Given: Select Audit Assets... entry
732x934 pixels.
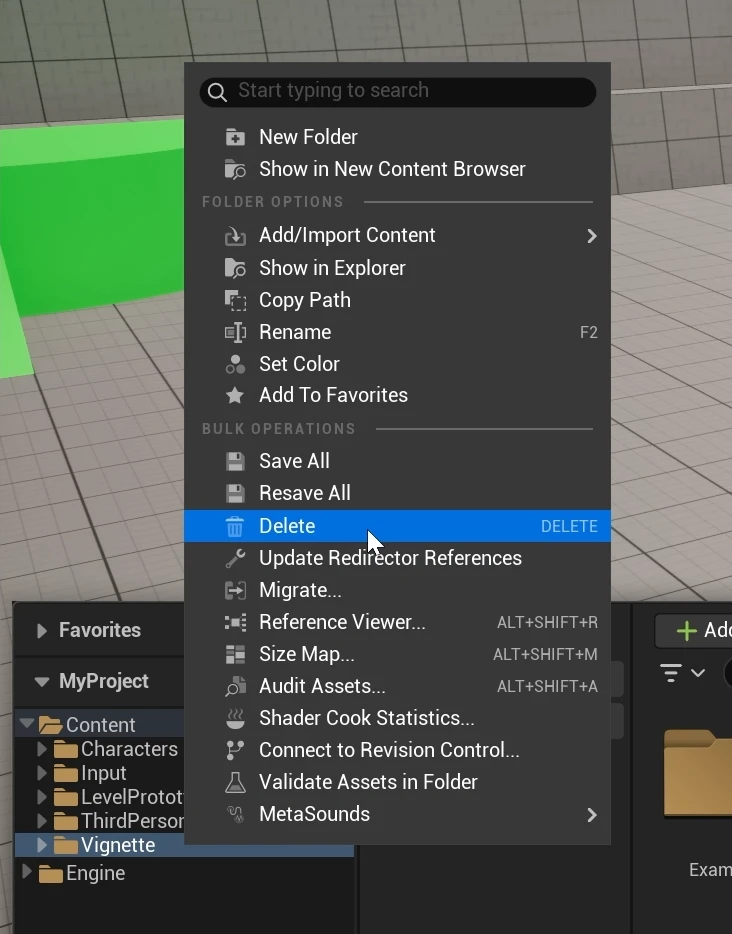Looking at the screenshot, I should [x=397, y=686].
